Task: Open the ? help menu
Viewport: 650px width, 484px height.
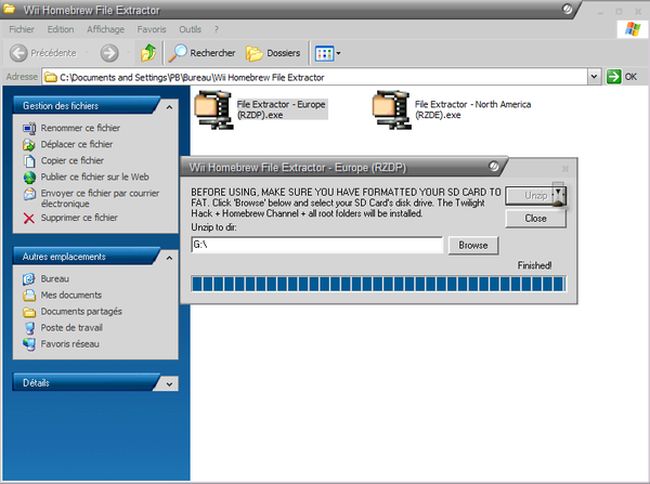Action: [216, 29]
